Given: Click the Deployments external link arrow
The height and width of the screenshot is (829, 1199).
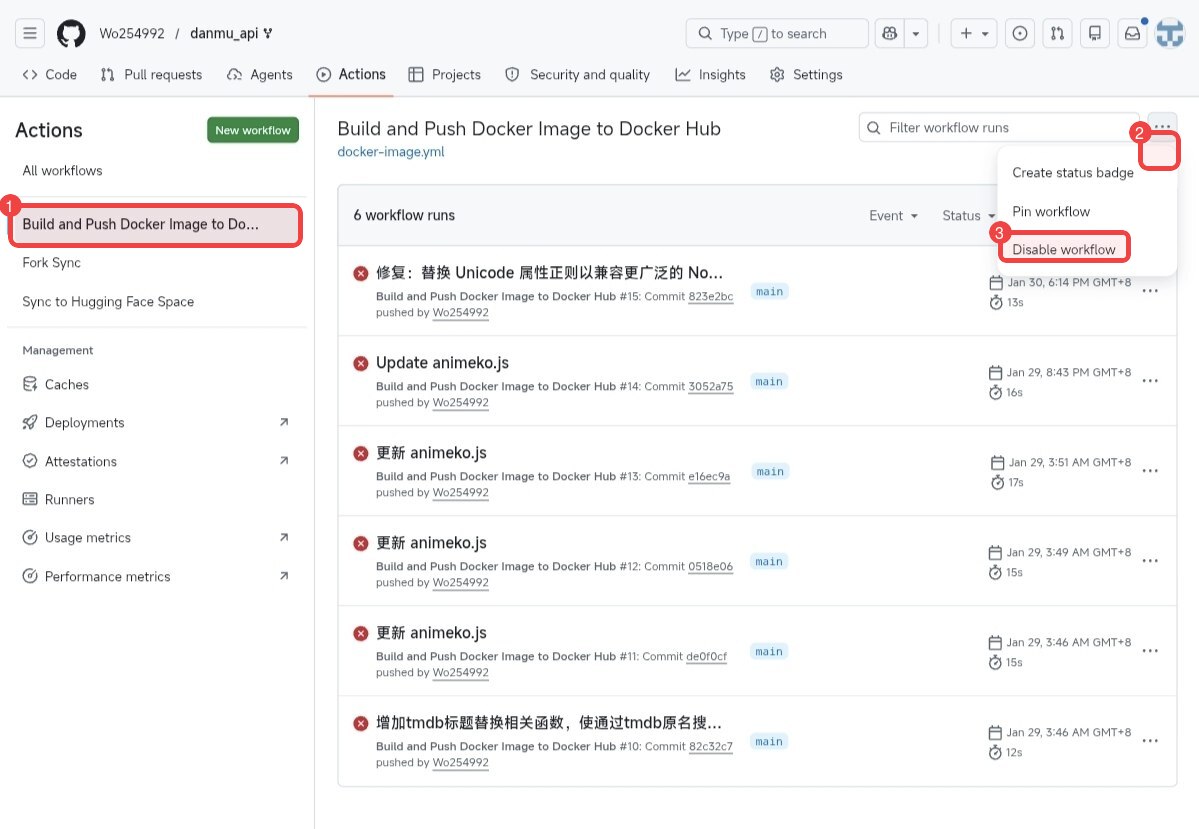Looking at the screenshot, I should tap(284, 422).
